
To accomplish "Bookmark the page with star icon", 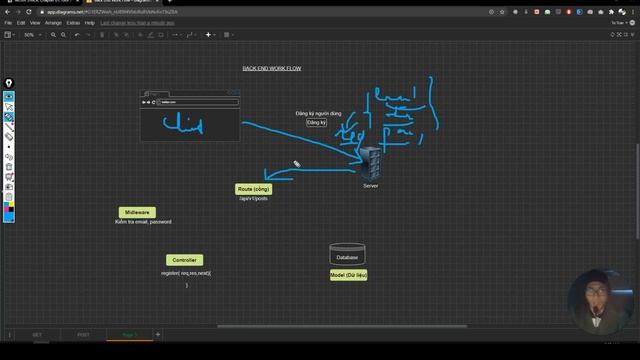I will (502, 12).
